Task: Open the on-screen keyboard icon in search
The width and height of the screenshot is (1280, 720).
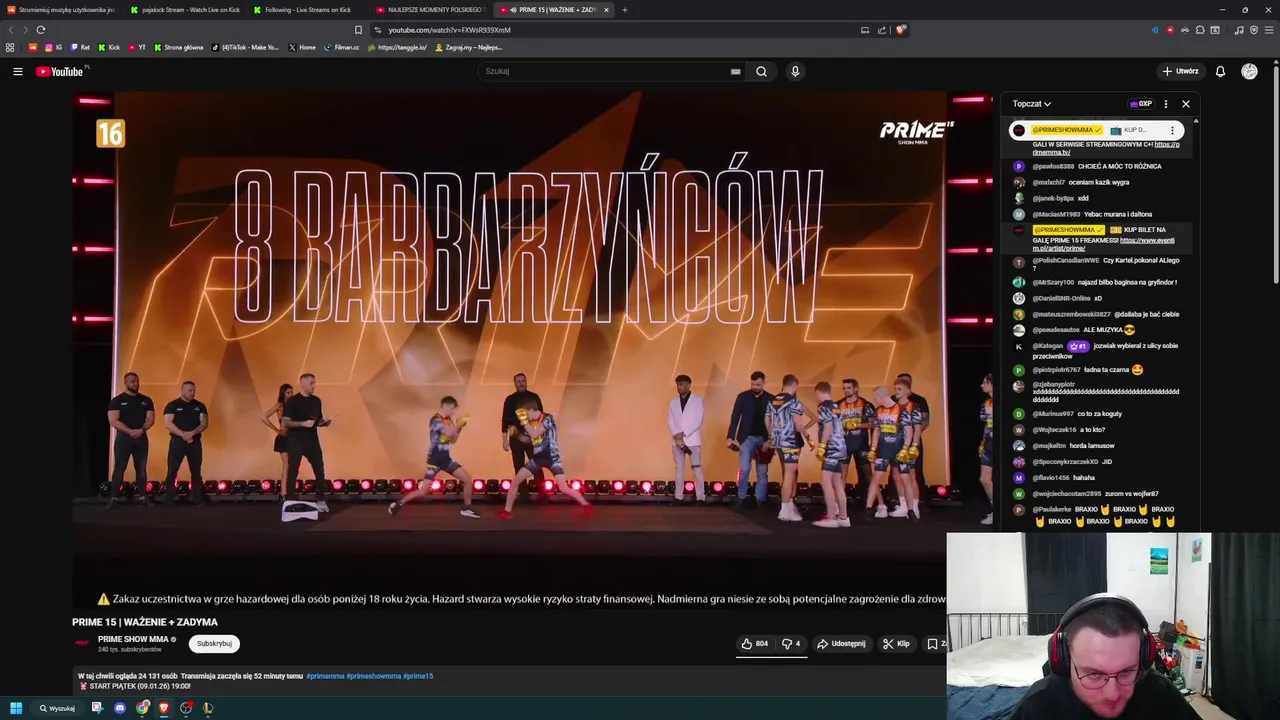Action: [735, 71]
